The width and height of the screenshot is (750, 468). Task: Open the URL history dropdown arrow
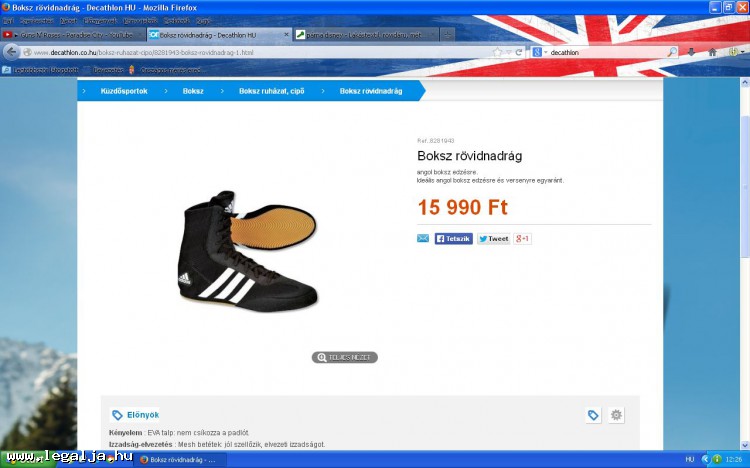click(509, 52)
